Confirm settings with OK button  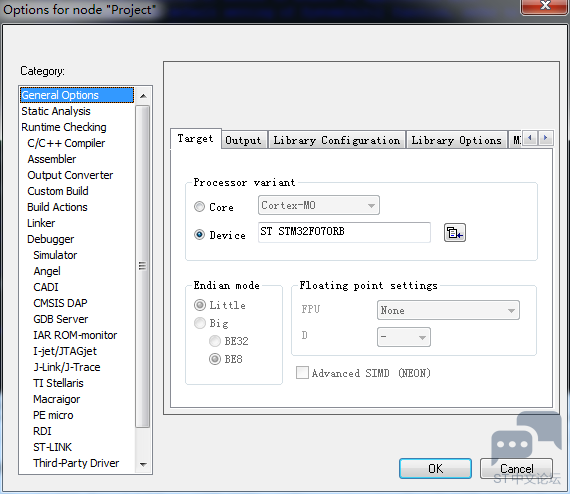coord(435,469)
